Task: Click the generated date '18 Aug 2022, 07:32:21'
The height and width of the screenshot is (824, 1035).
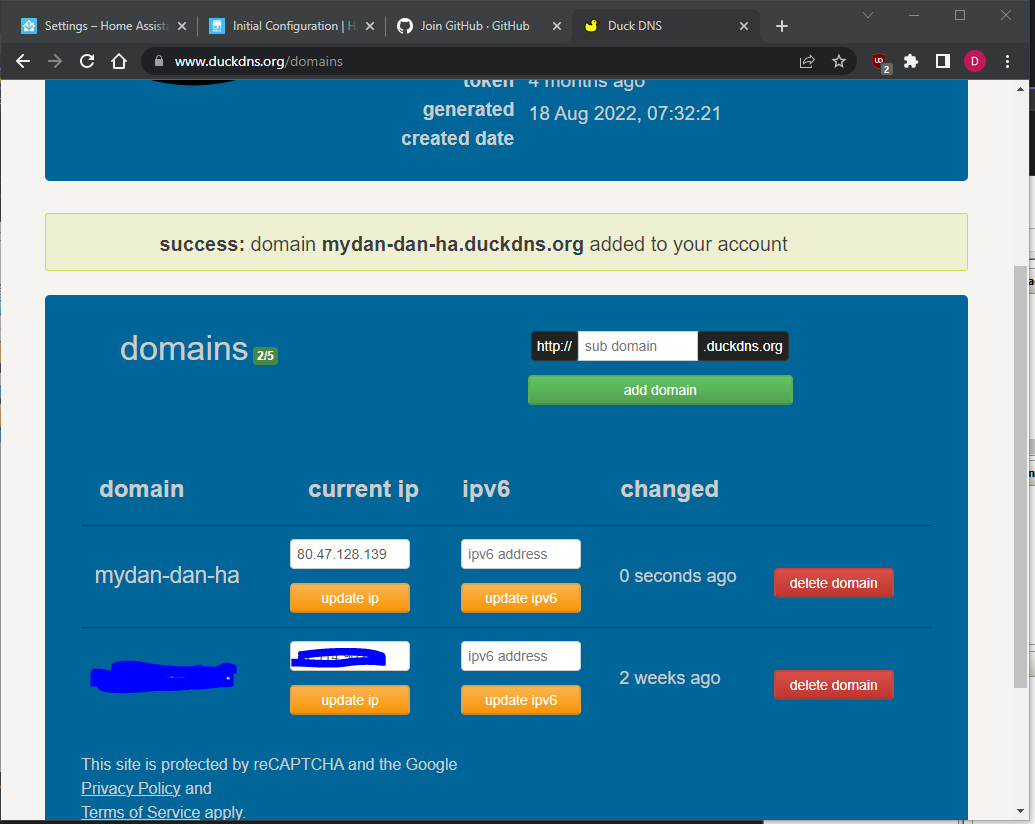Action: [625, 114]
